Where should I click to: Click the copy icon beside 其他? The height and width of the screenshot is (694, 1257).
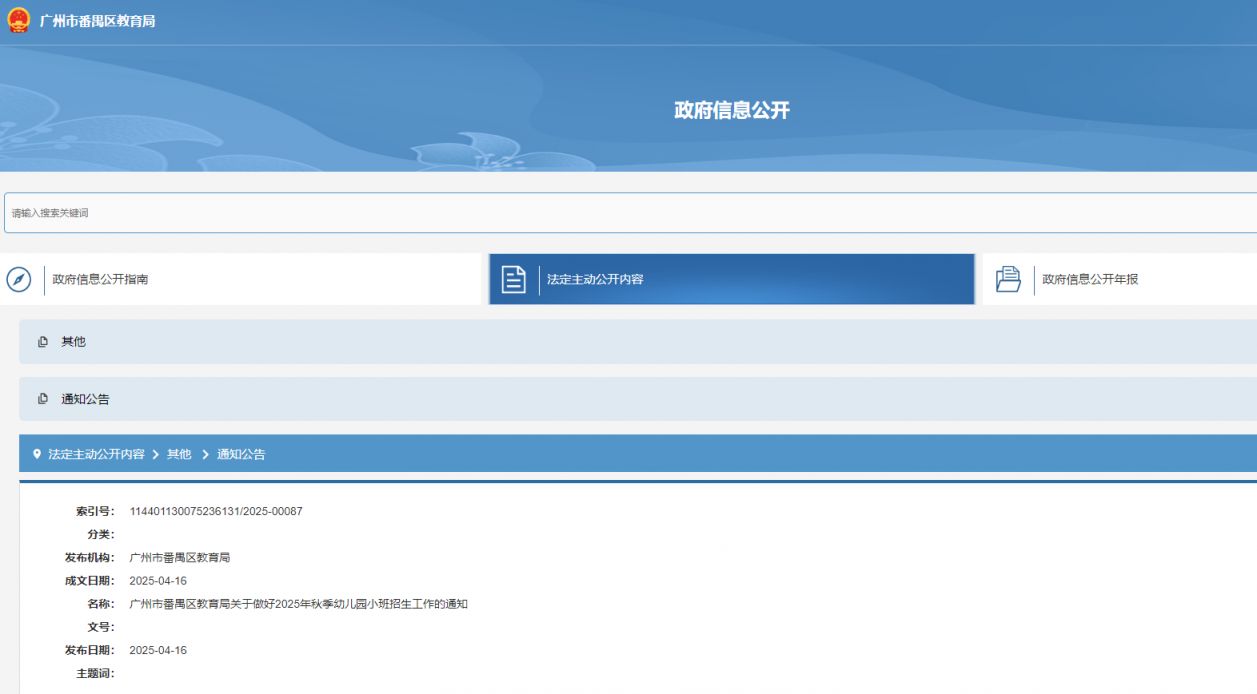tap(43, 342)
